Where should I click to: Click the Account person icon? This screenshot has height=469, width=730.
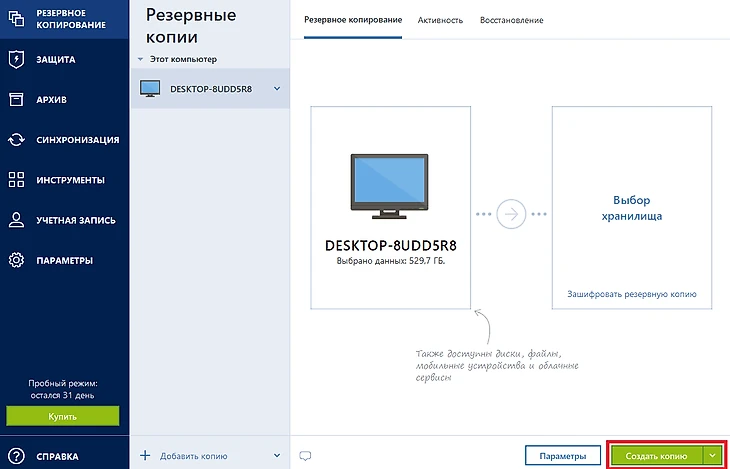(x=16, y=220)
